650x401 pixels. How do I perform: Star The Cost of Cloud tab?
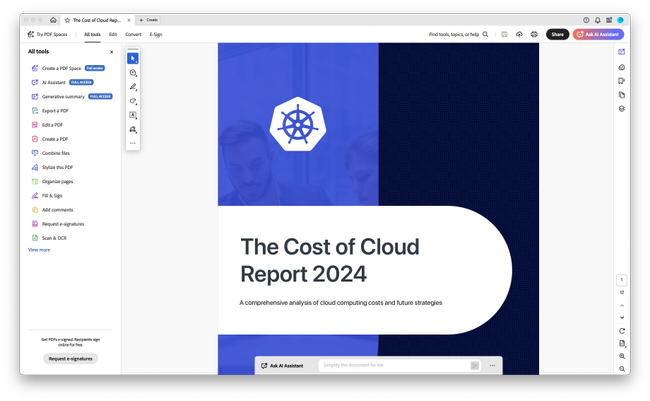[67, 20]
